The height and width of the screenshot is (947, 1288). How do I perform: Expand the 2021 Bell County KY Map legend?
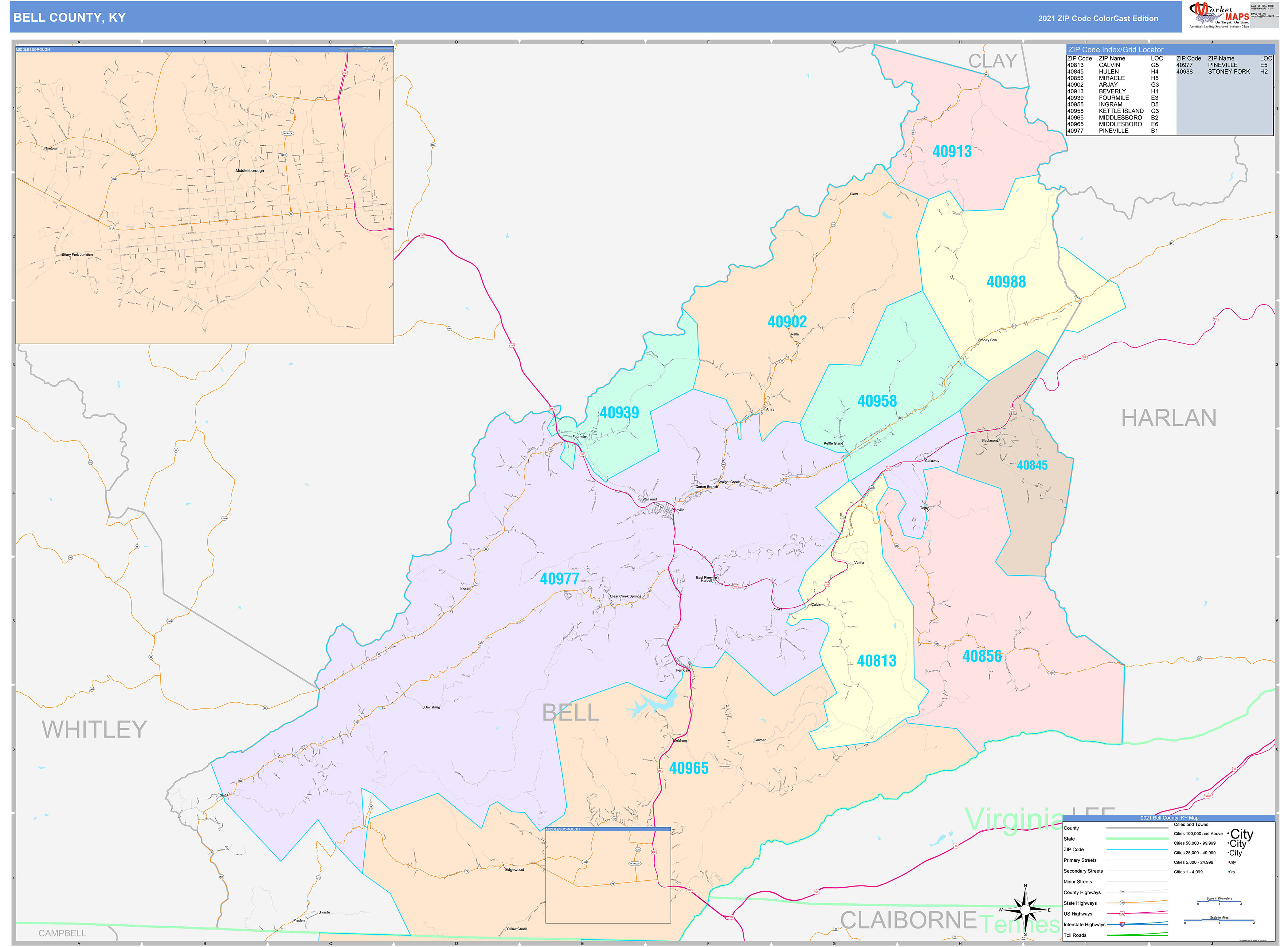[x=1170, y=818]
